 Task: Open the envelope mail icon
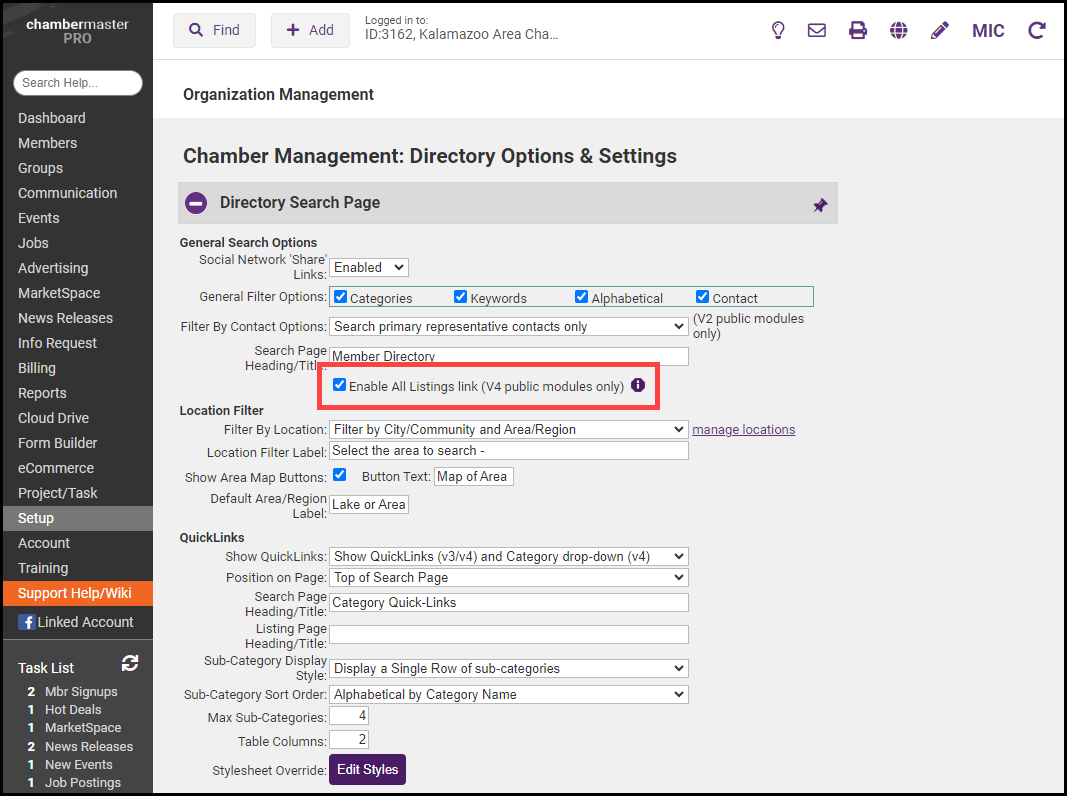[x=817, y=30]
